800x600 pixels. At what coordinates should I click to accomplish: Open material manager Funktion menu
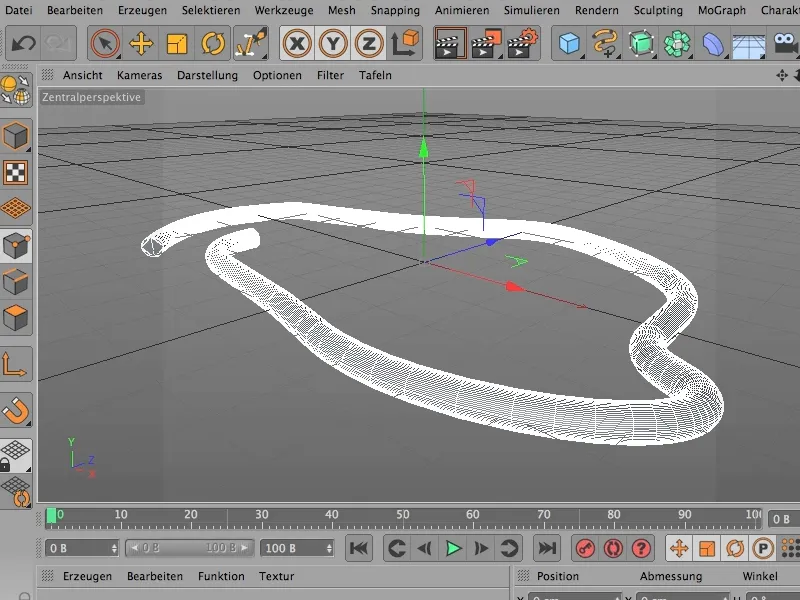coord(221,577)
